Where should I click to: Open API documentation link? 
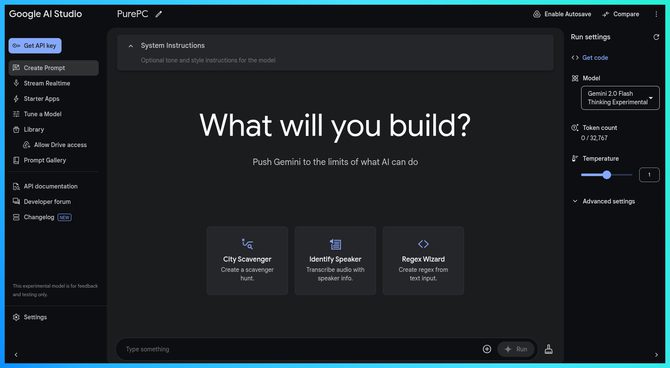click(50, 186)
